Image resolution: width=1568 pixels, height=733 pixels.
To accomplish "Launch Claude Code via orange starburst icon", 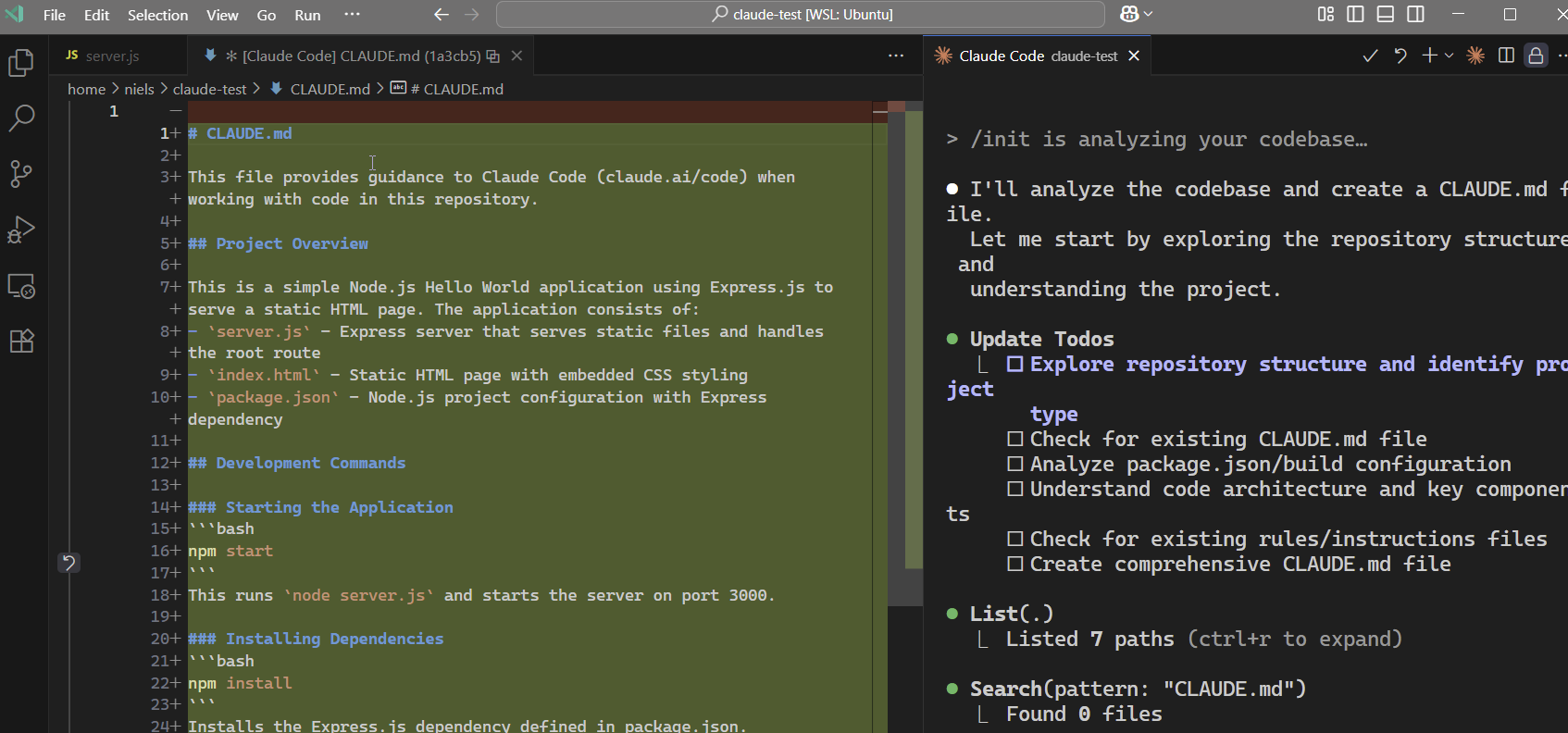I will [x=1475, y=56].
